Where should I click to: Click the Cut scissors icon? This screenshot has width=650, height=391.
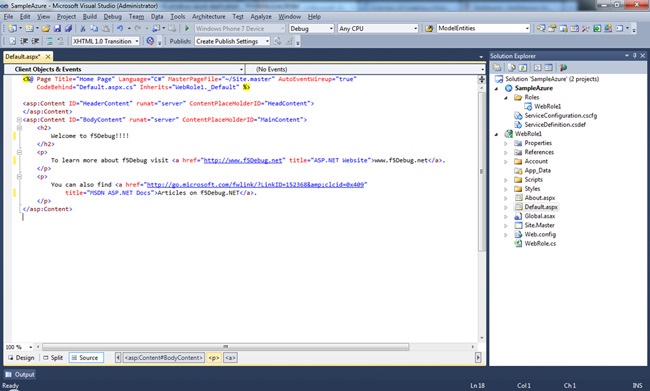point(83,29)
